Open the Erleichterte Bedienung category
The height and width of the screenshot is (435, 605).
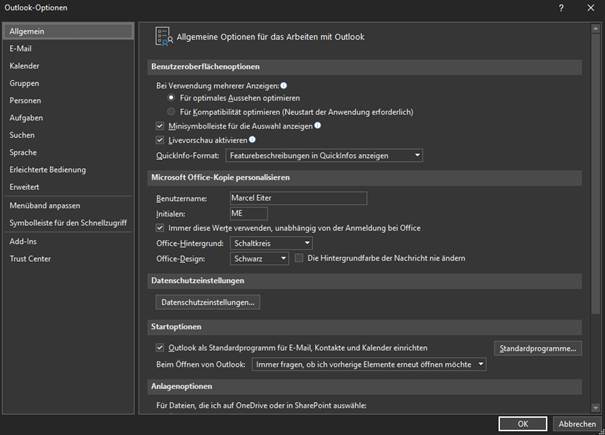[x=68, y=170]
